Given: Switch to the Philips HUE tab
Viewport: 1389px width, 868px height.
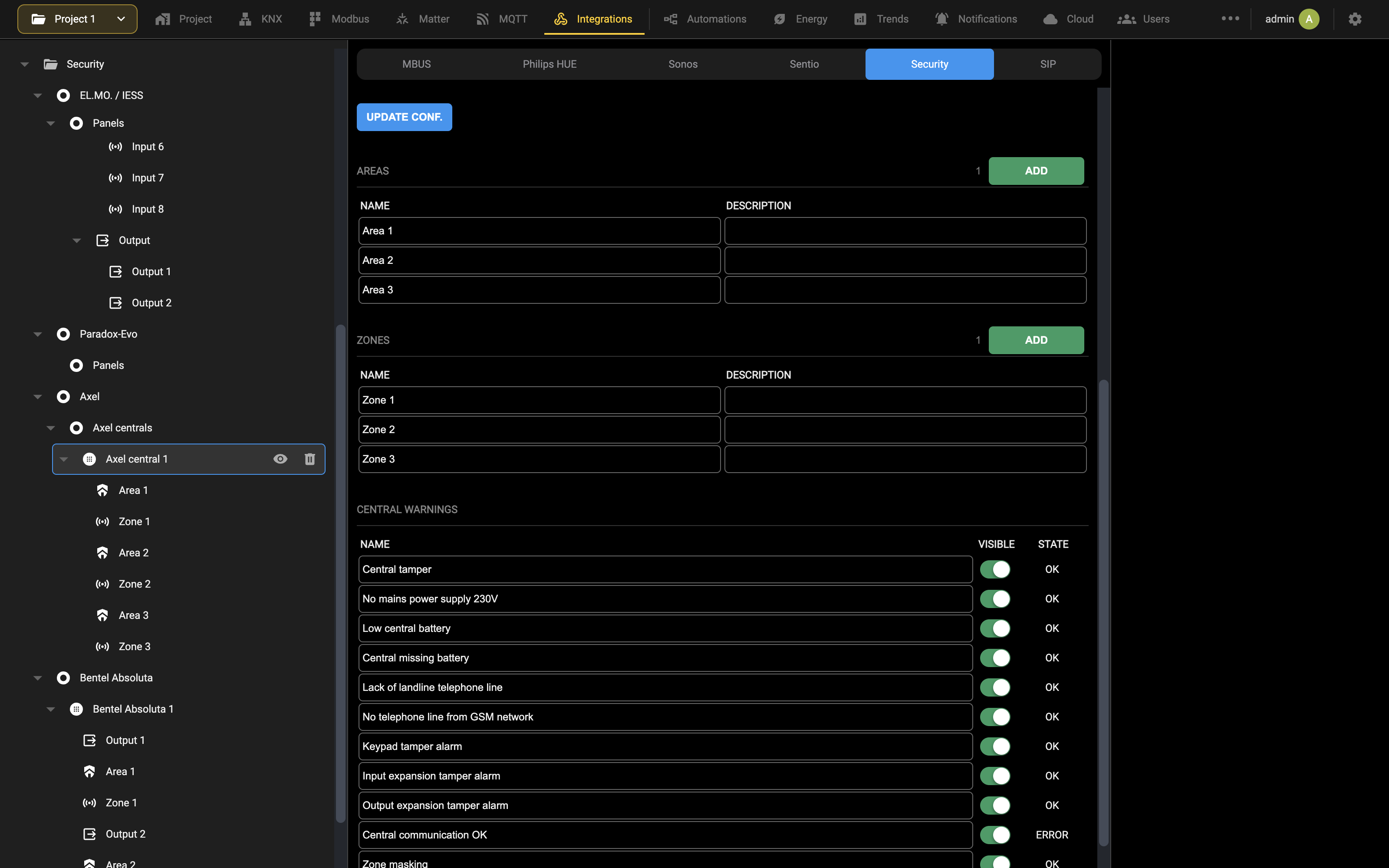Looking at the screenshot, I should click(x=549, y=64).
